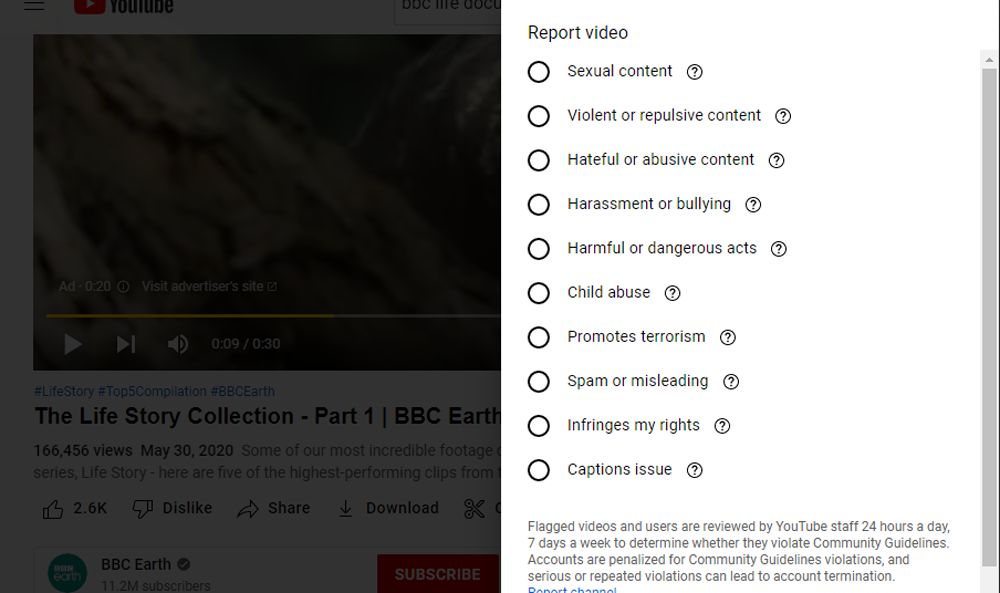Select the Captions issue radio button
This screenshot has width=1000, height=593.
pyautogui.click(x=538, y=470)
